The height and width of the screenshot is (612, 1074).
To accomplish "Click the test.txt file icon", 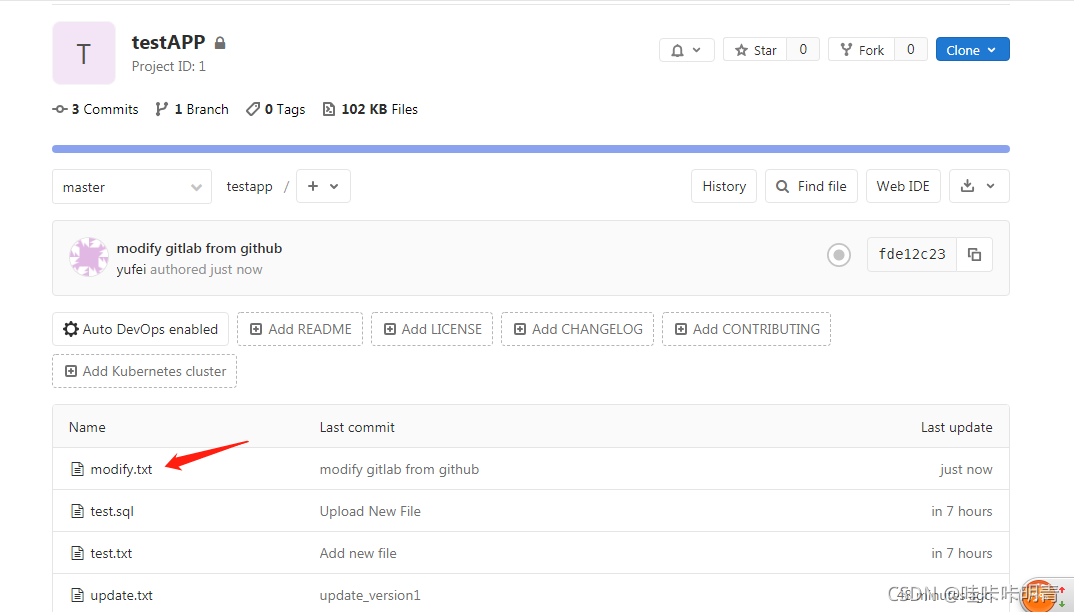I will (77, 552).
